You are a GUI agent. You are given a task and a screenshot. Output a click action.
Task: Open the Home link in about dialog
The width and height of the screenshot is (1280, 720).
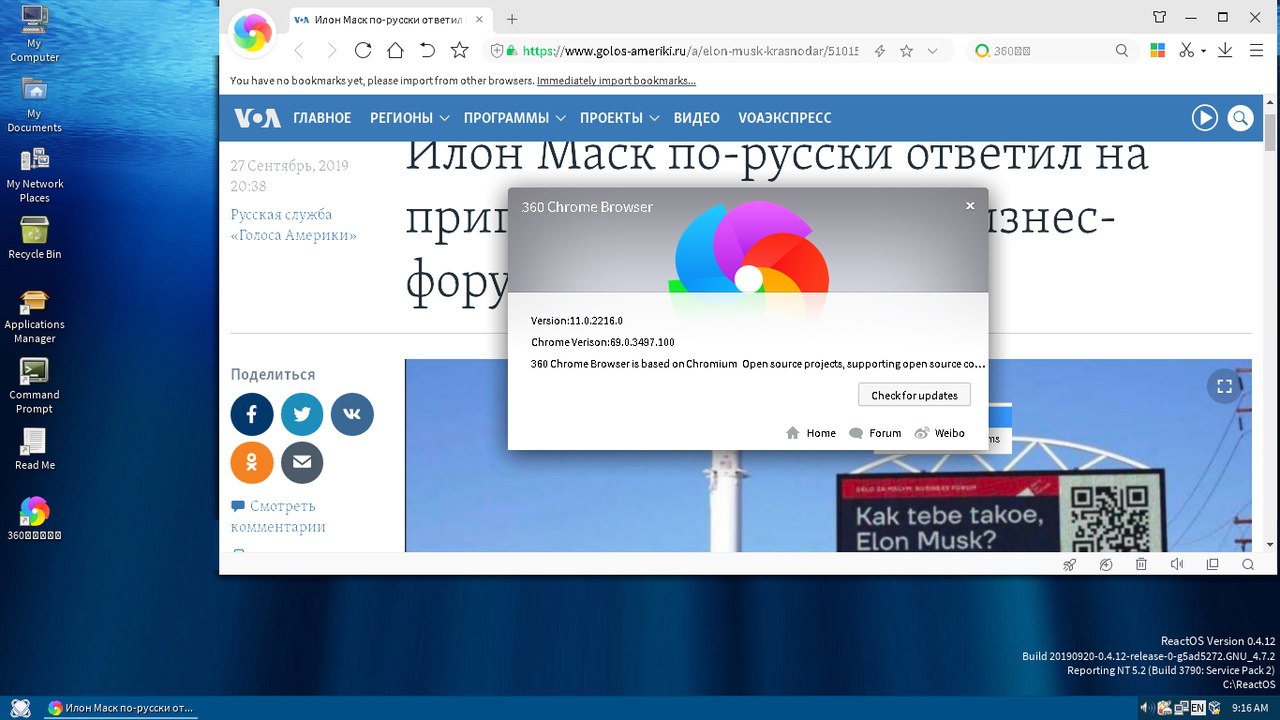[x=811, y=433]
